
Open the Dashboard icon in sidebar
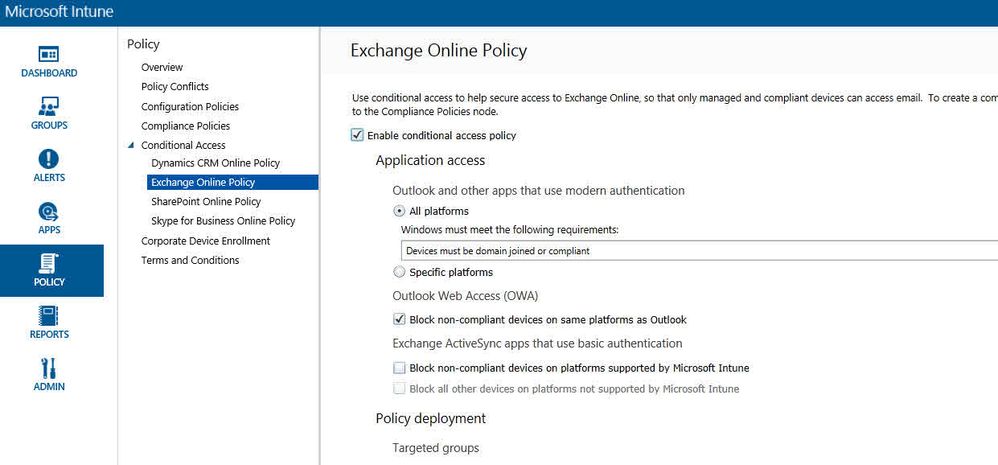click(x=49, y=53)
